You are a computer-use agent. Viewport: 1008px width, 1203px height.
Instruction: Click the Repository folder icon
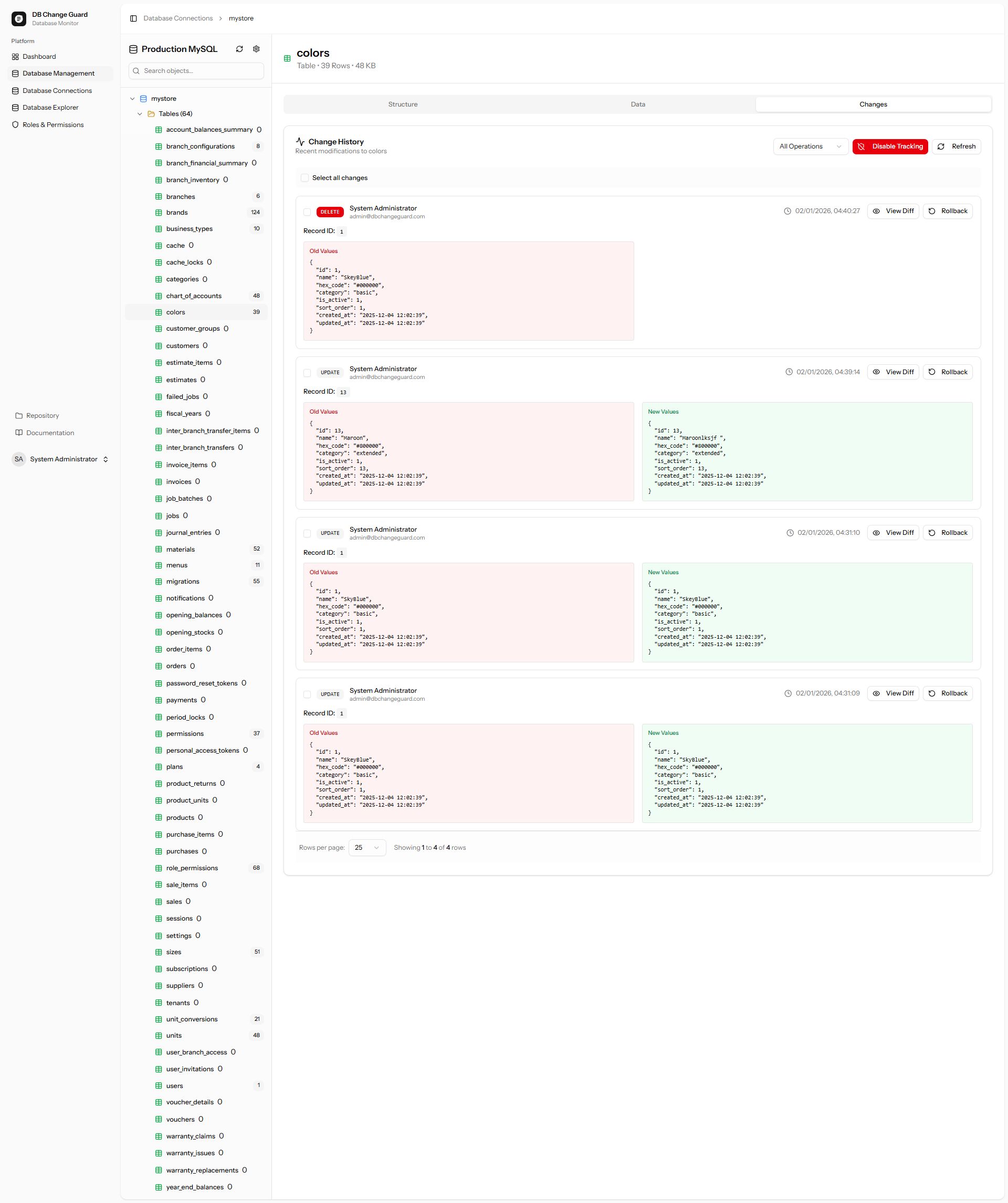pos(19,416)
